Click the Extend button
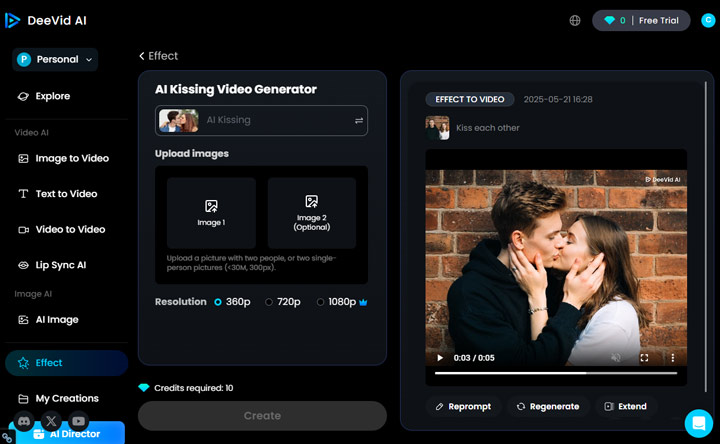This screenshot has height=444, width=720. click(626, 406)
